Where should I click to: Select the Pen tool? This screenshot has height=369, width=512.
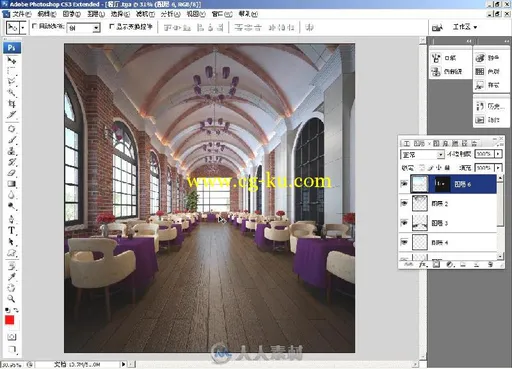(12, 219)
